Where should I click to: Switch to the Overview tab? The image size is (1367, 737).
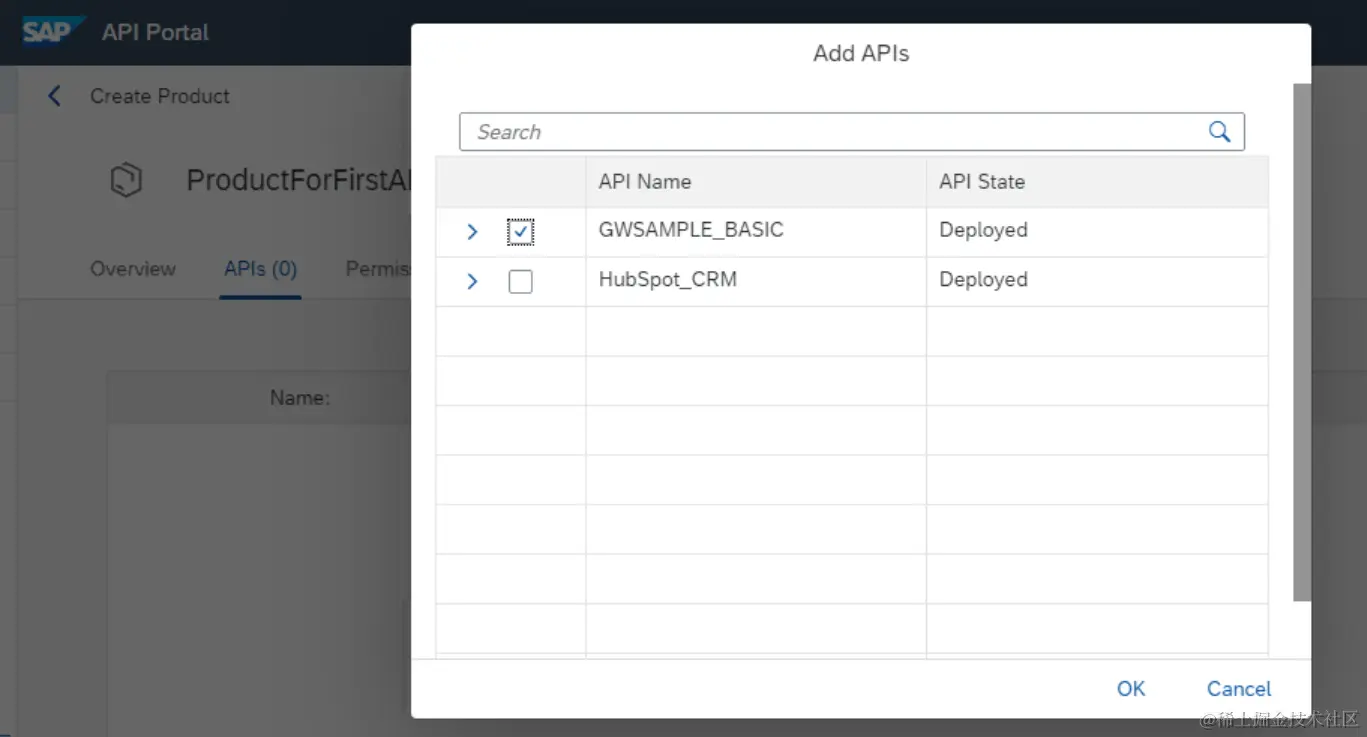[133, 269]
